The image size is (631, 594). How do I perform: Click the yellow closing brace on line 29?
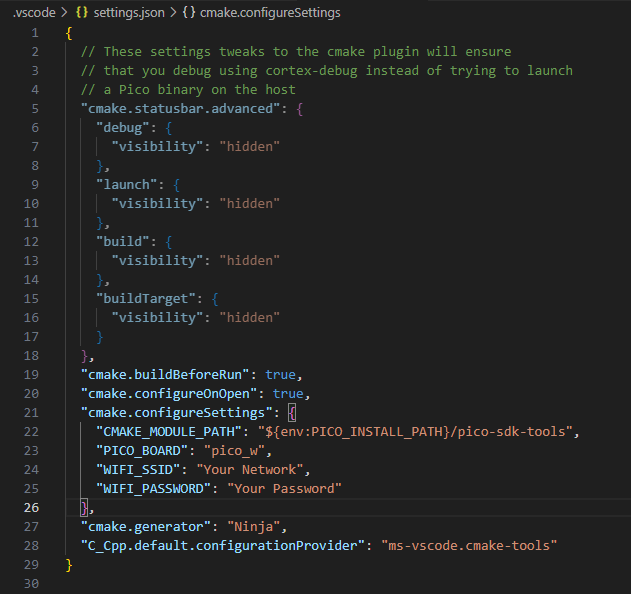[69, 565]
